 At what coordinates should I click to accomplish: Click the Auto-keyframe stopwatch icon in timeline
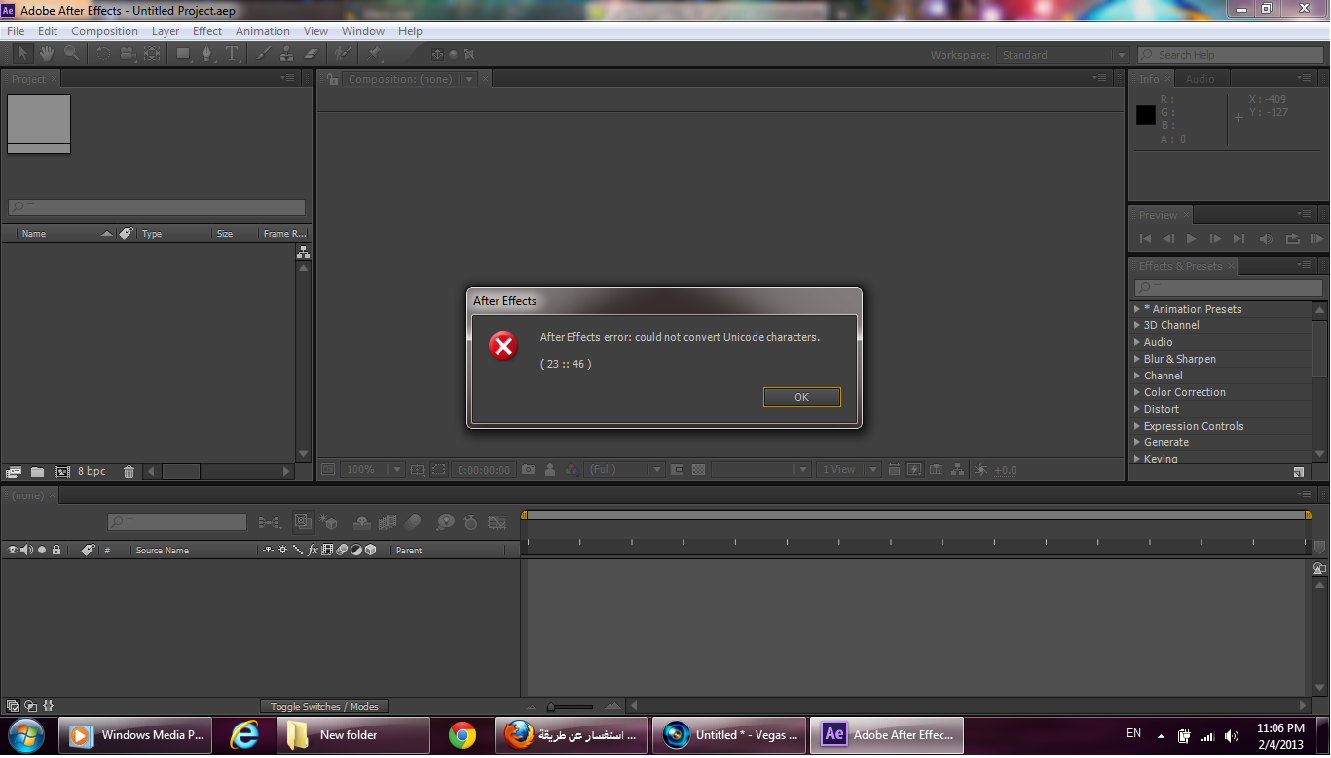pos(469,522)
